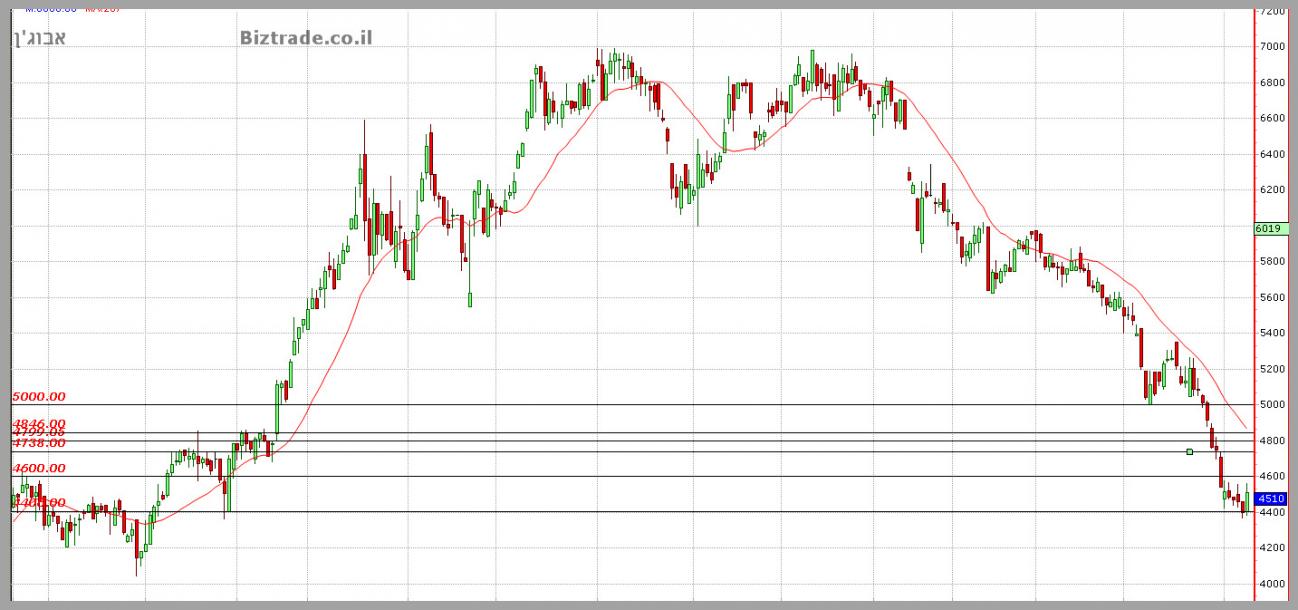Click the 4200 tick on price axis
1298x610 pixels.
pyautogui.click(x=1273, y=548)
